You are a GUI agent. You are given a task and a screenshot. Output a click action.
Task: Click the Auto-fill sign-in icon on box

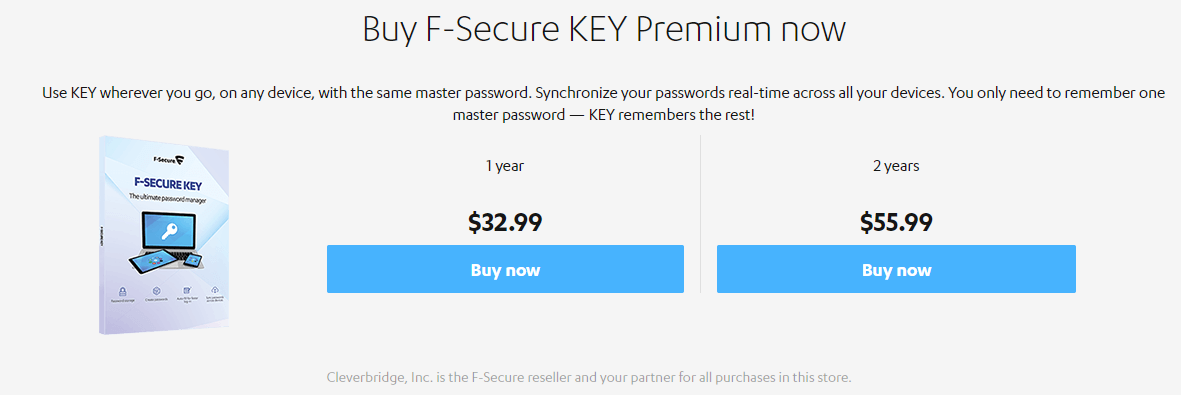186,290
